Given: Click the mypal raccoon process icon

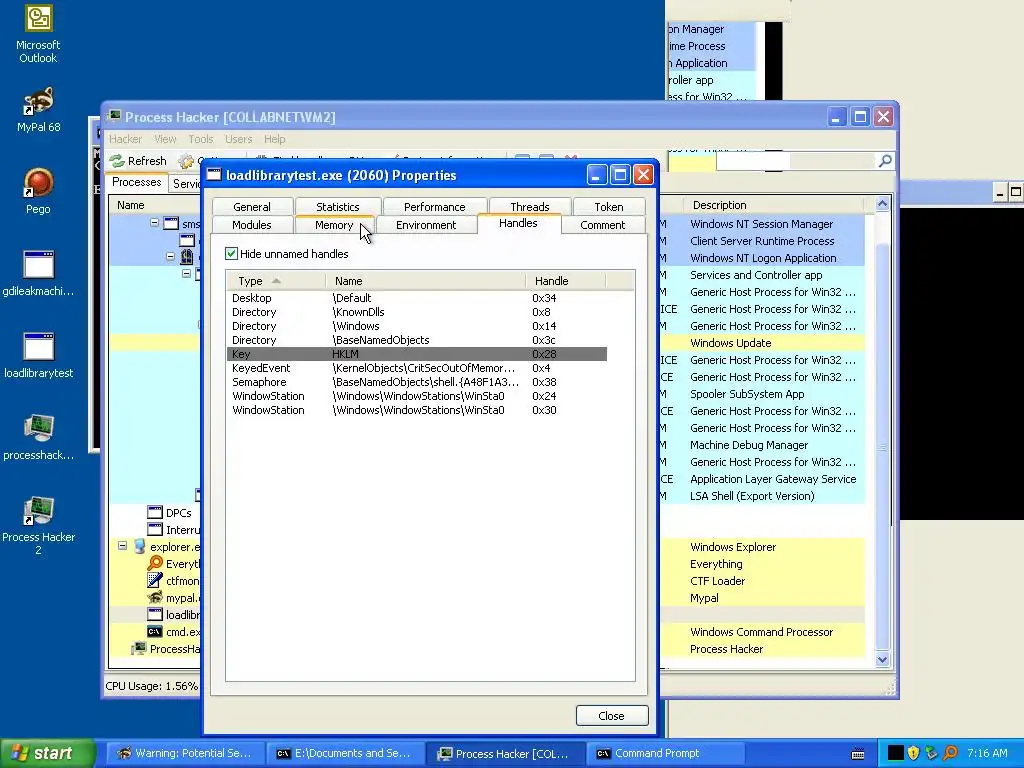Looking at the screenshot, I should coord(155,598).
